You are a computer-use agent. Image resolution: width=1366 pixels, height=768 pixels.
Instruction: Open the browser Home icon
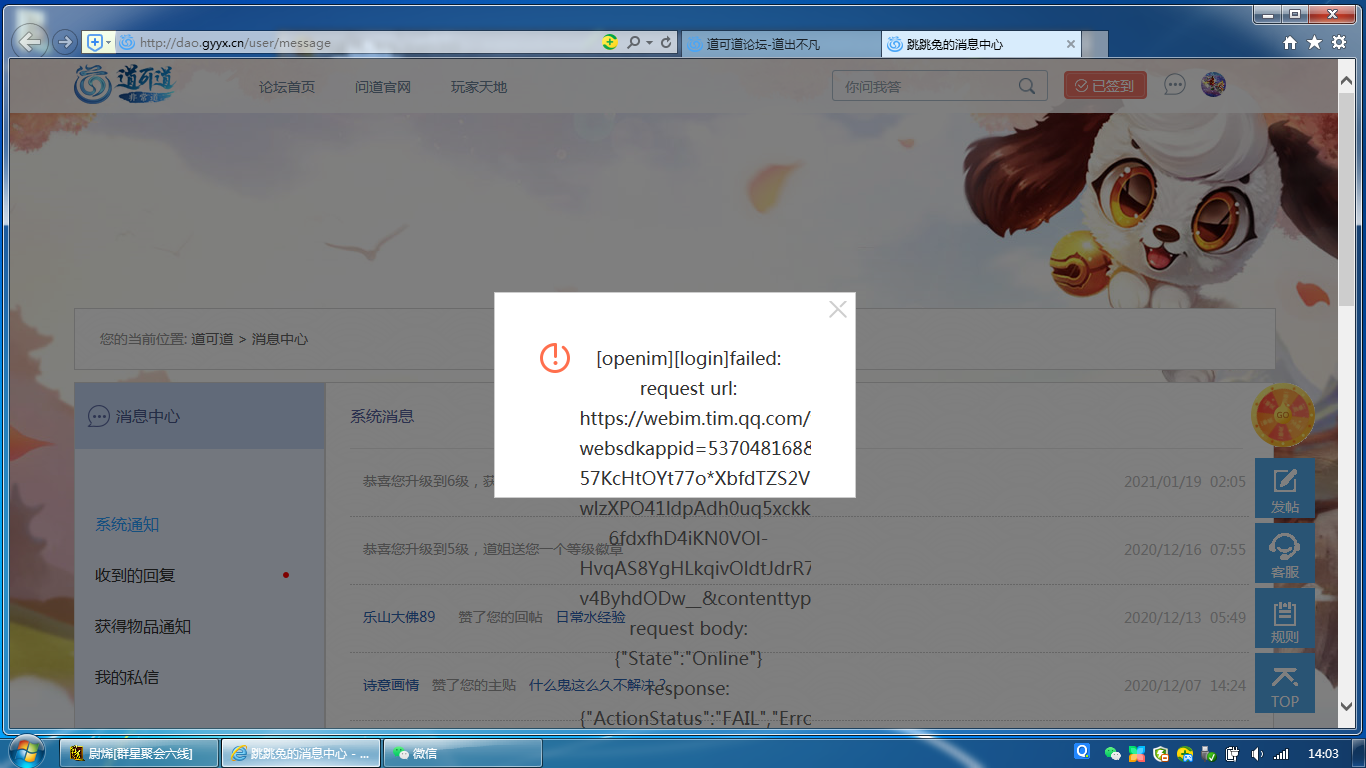tap(1290, 43)
